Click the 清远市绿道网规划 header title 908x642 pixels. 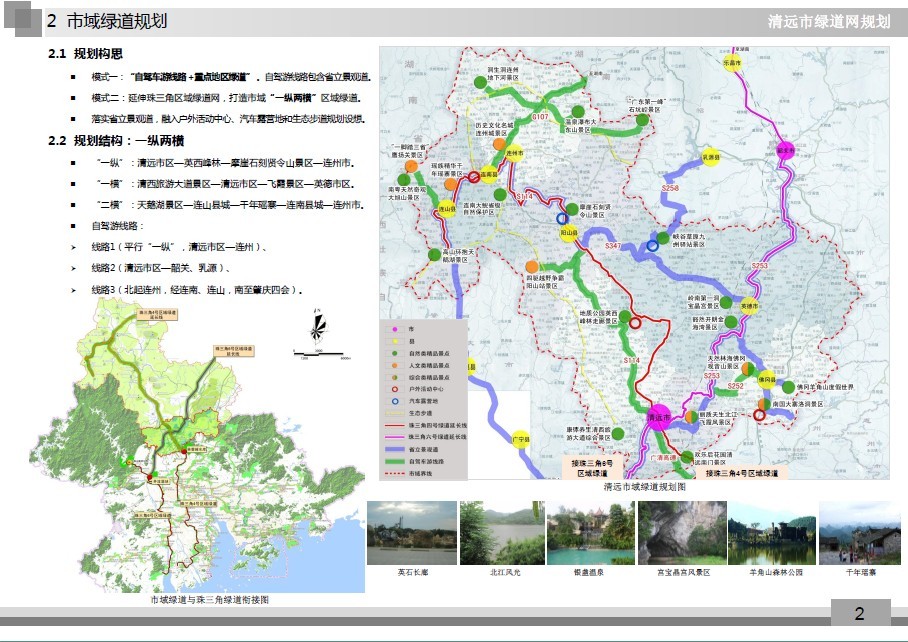coord(828,21)
